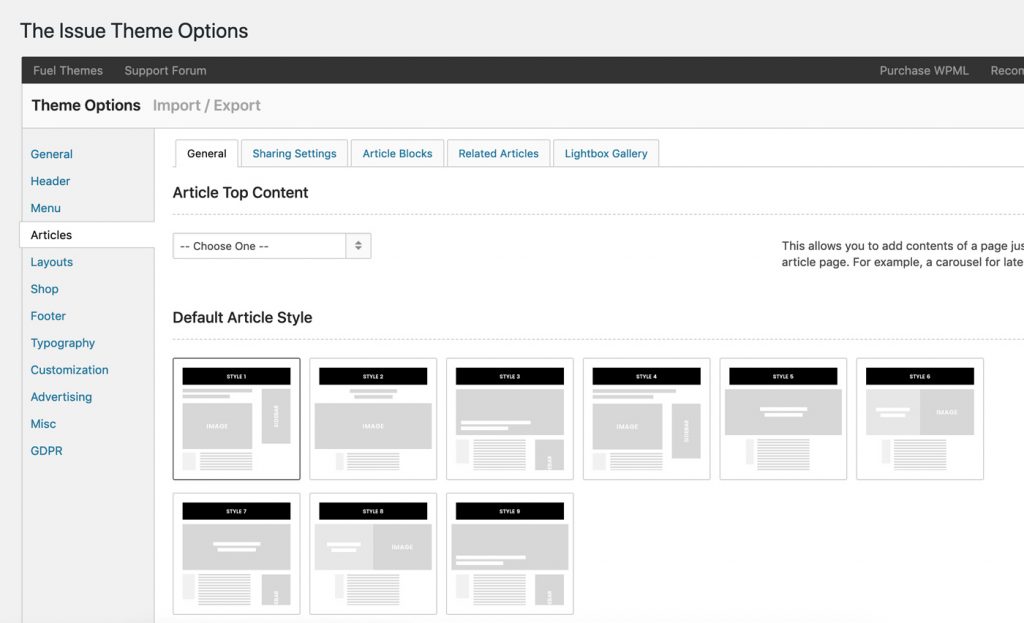Open the Lightbox Gallery tab
The image size is (1024, 623).
click(x=606, y=154)
